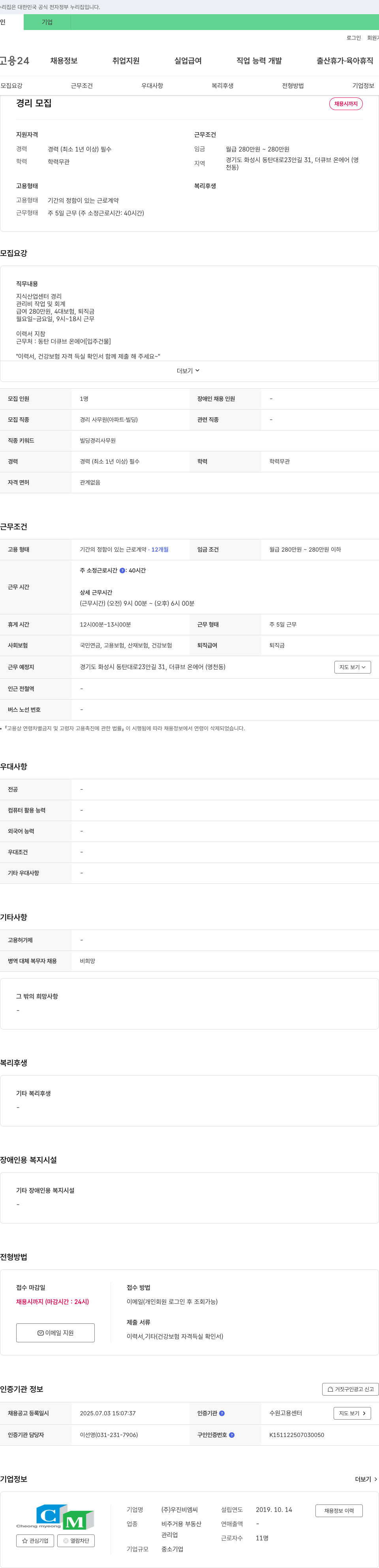The image size is (379, 1568).
Task: Open the 채용정보 main menu
Action: (x=64, y=61)
